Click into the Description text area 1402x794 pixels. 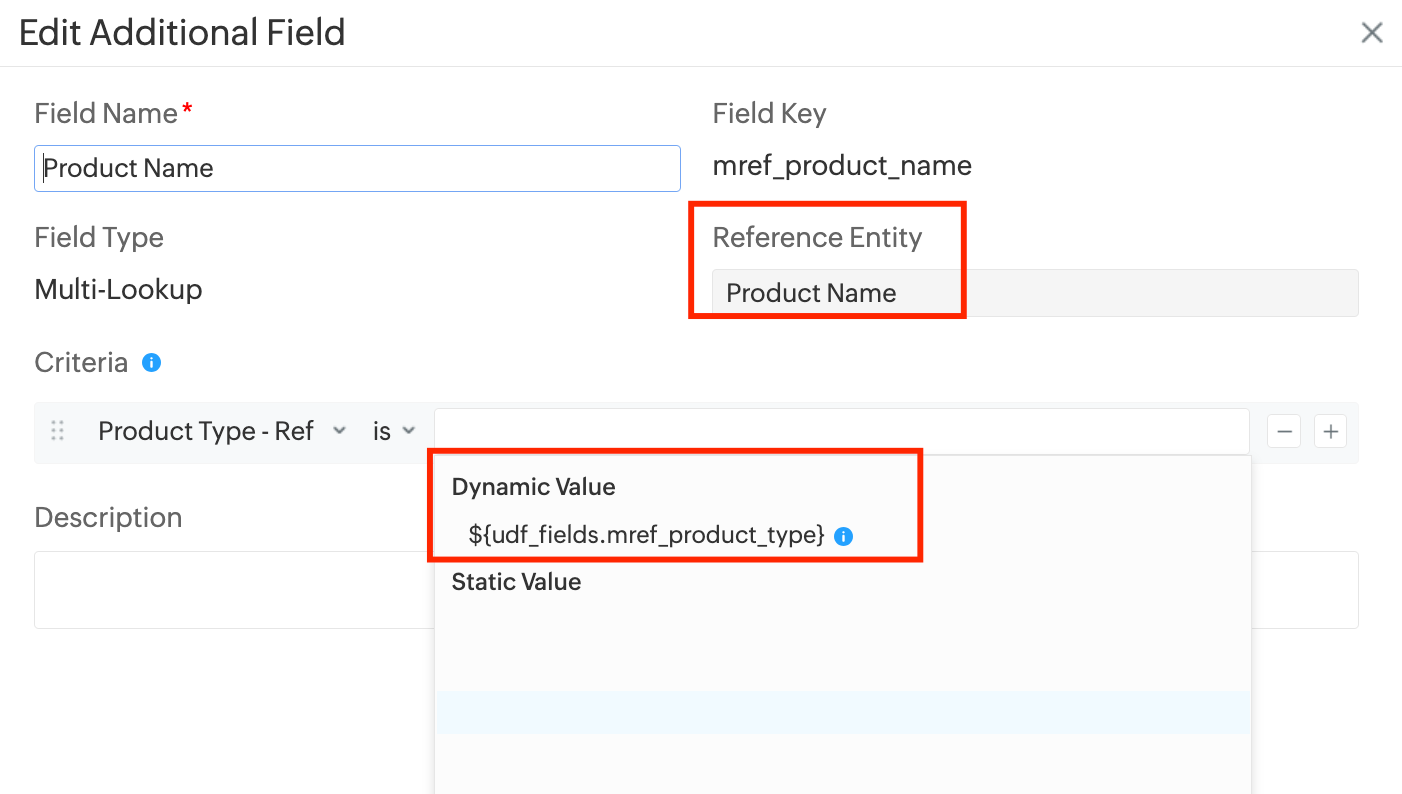click(x=232, y=590)
